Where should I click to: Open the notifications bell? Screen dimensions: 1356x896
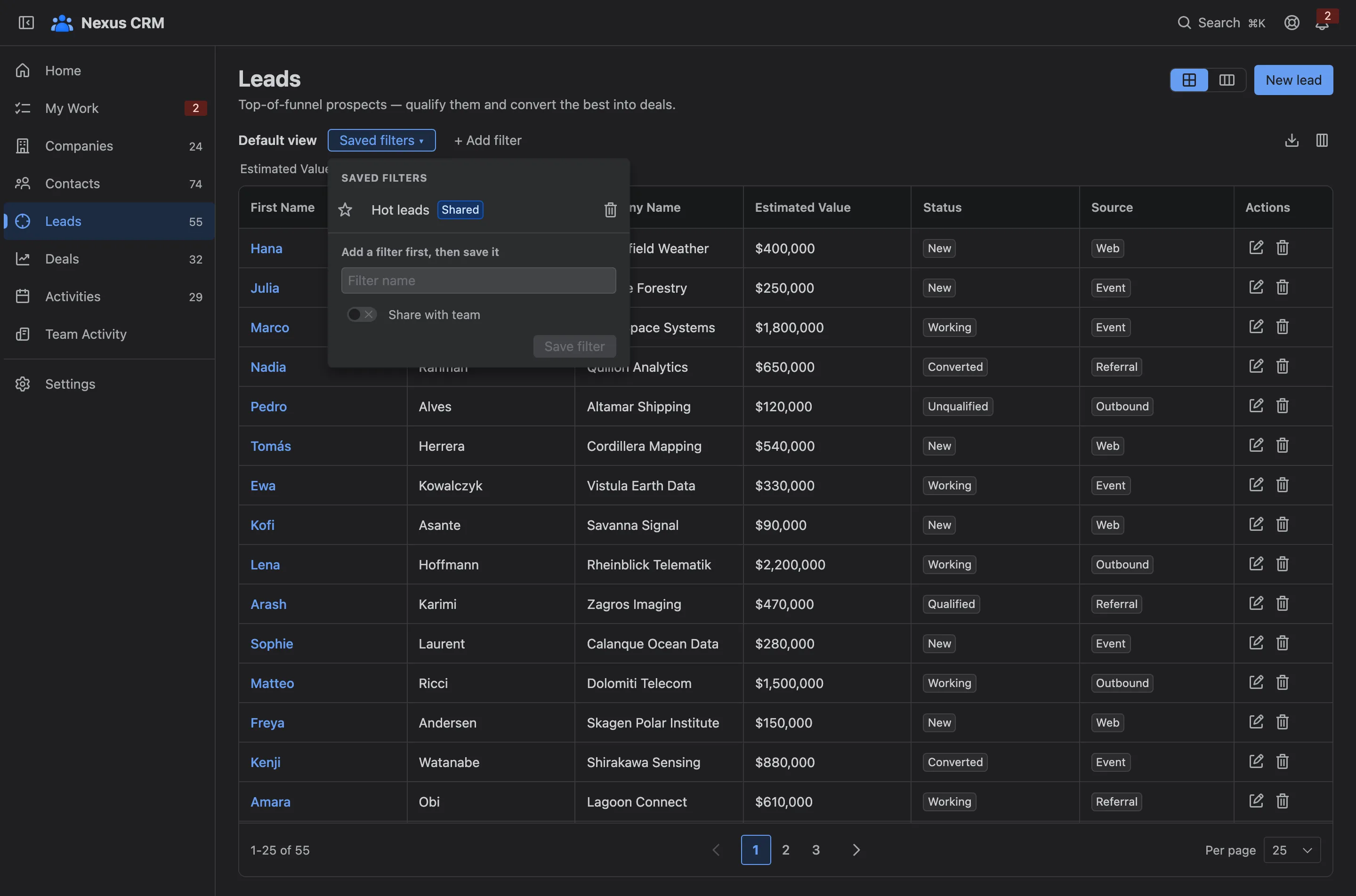[1322, 24]
